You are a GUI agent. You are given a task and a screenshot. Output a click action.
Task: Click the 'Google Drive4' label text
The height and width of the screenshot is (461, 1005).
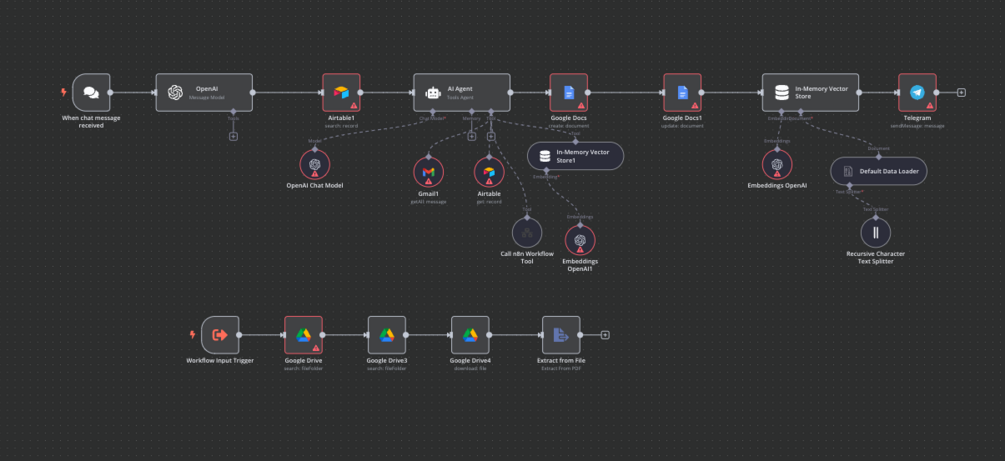coord(470,360)
